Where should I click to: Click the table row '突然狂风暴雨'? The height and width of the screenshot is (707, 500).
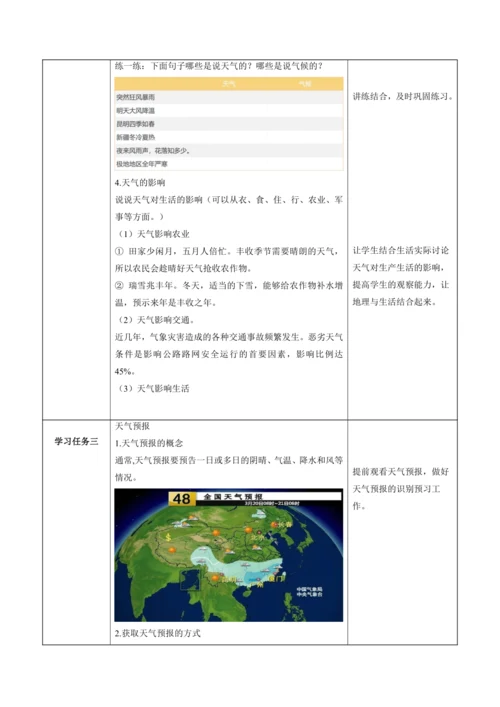[x=229, y=97]
